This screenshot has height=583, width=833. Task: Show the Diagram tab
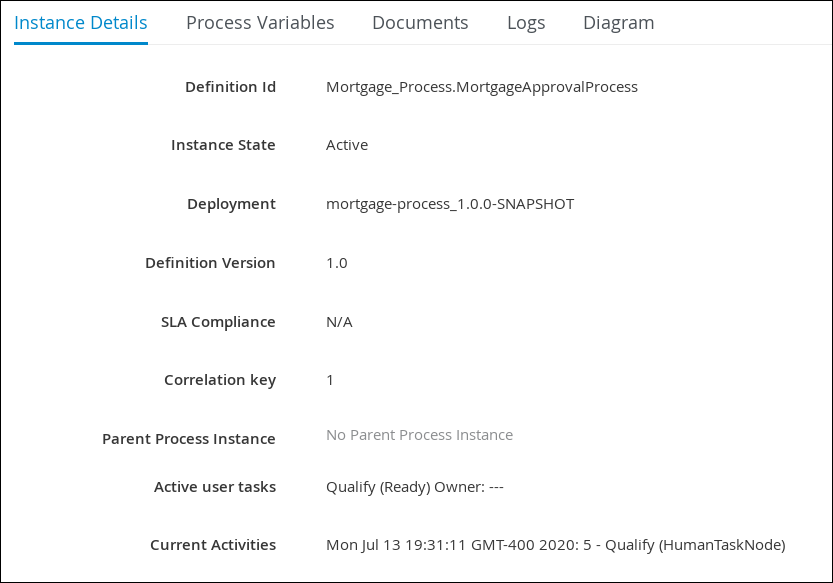(x=619, y=23)
